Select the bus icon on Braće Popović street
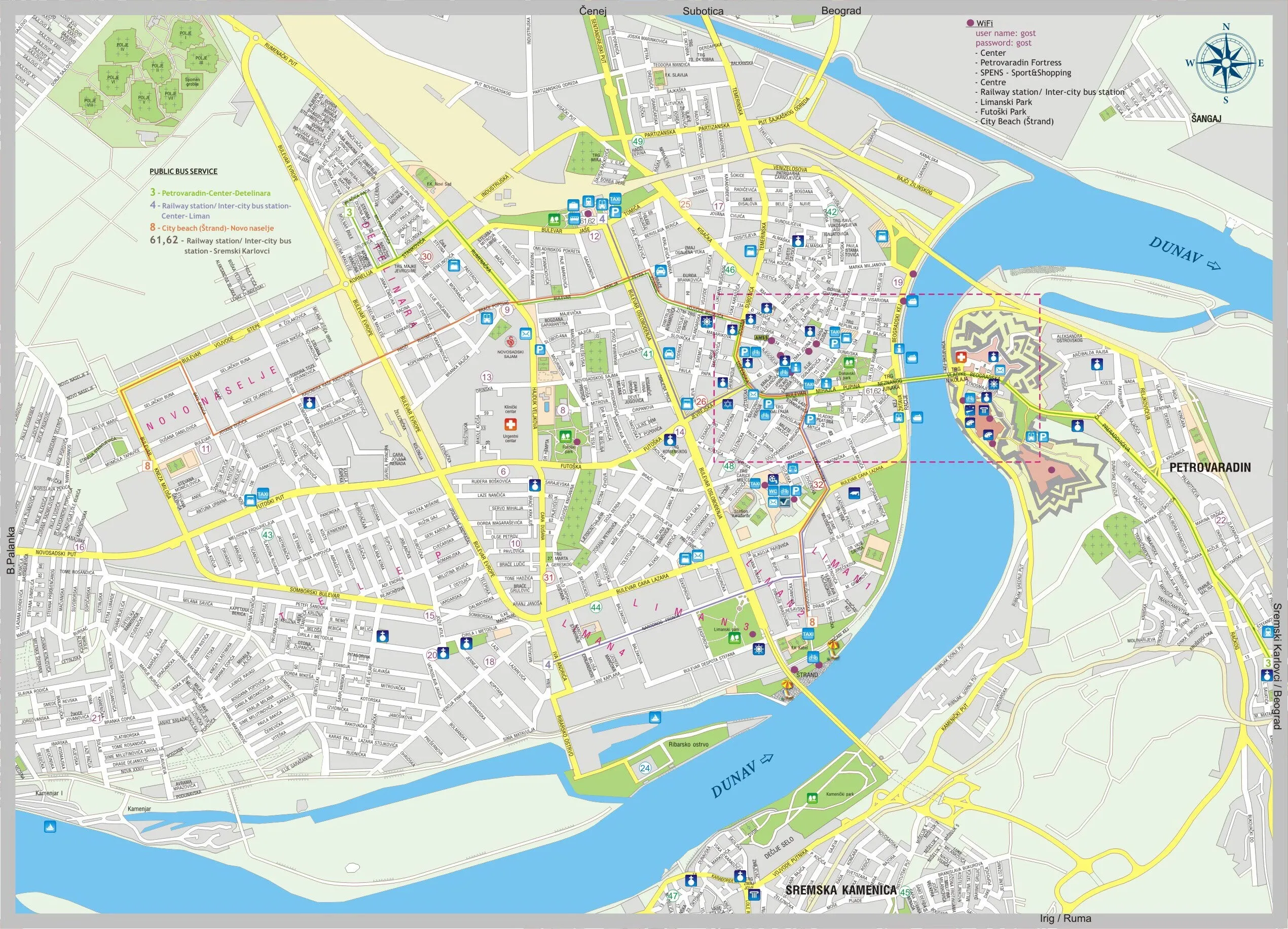 tap(487, 319)
